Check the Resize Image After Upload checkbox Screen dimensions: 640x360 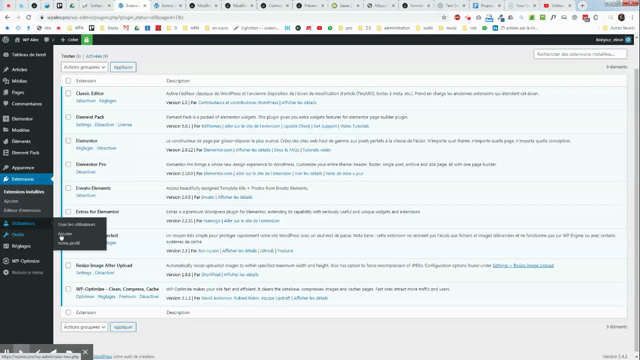coord(68,265)
